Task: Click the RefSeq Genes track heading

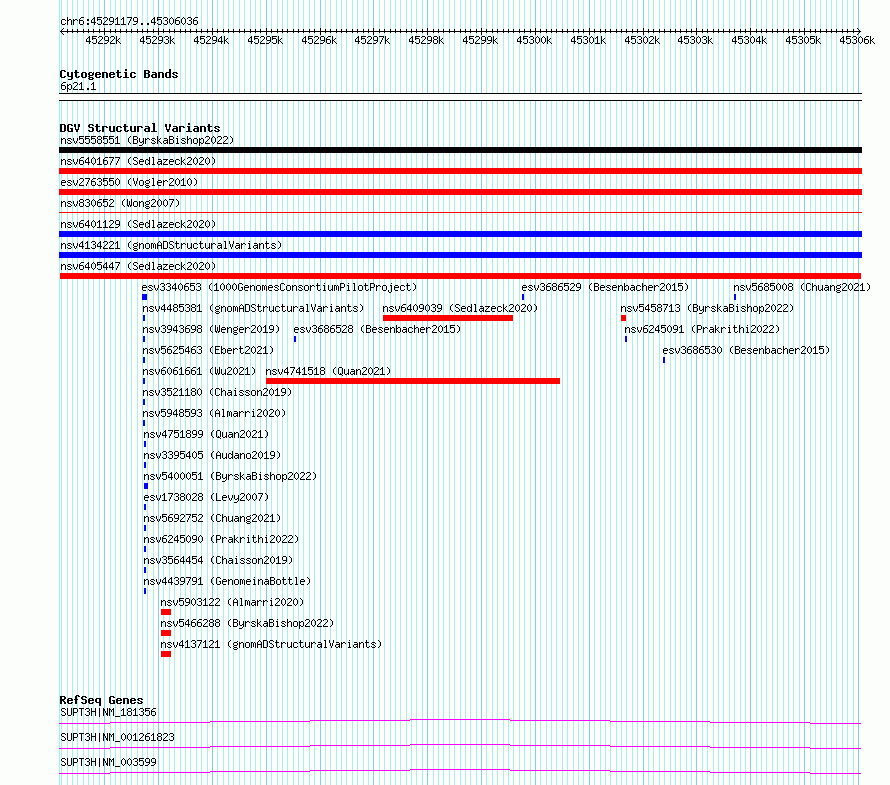Action: point(101,700)
